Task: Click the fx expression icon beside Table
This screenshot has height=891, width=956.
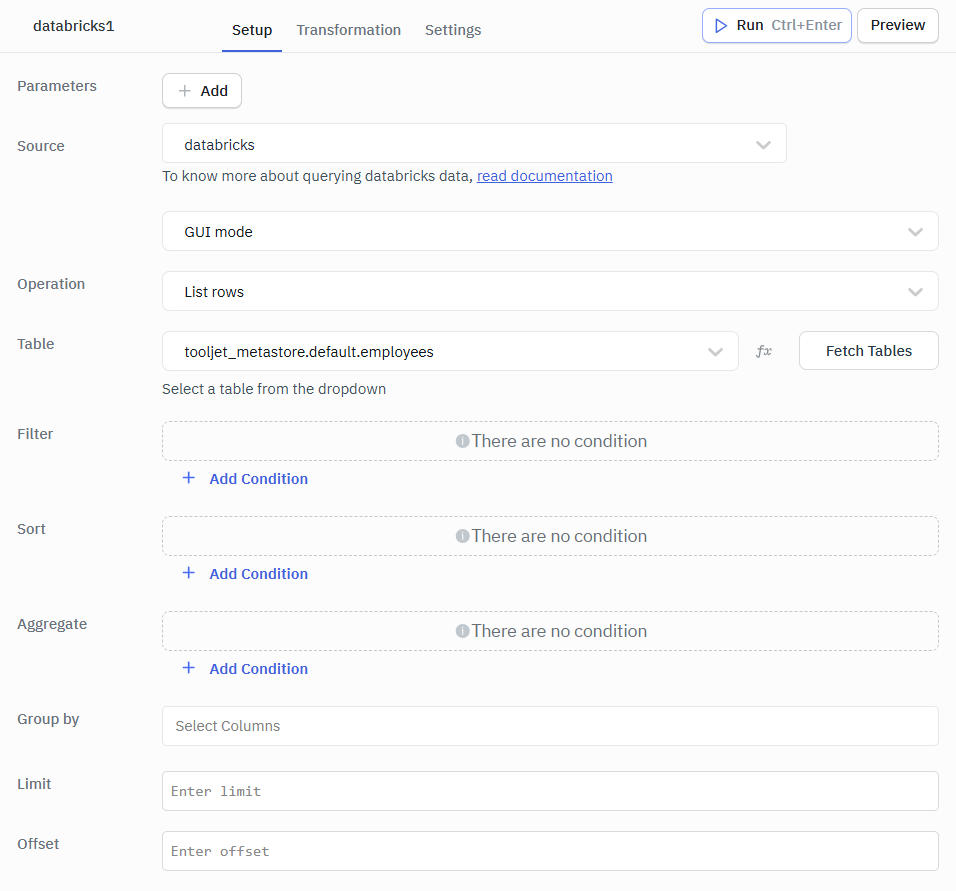Action: (x=764, y=351)
